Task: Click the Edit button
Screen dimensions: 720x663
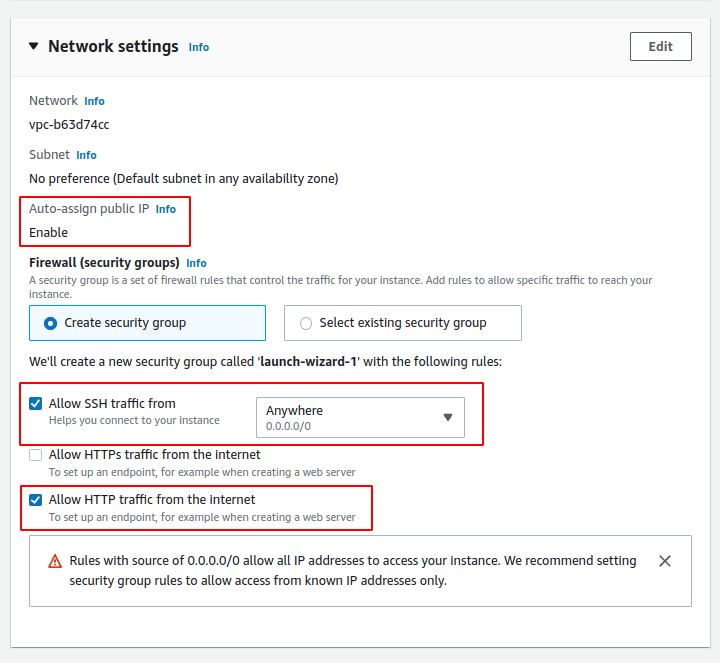Action: point(660,46)
